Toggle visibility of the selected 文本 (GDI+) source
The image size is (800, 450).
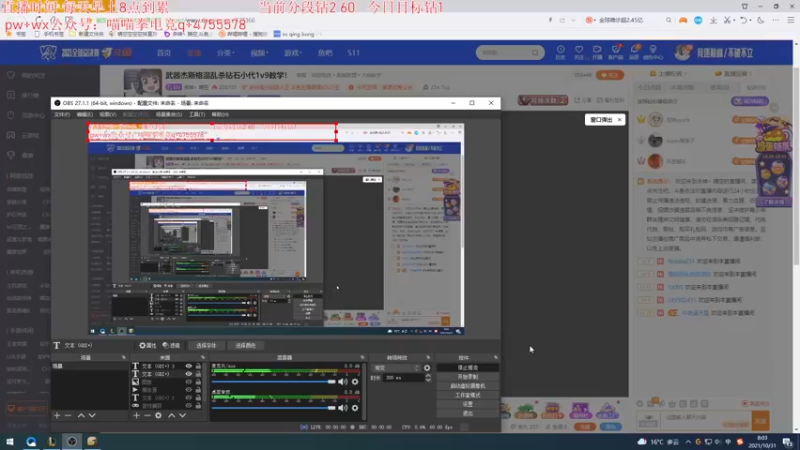189,374
